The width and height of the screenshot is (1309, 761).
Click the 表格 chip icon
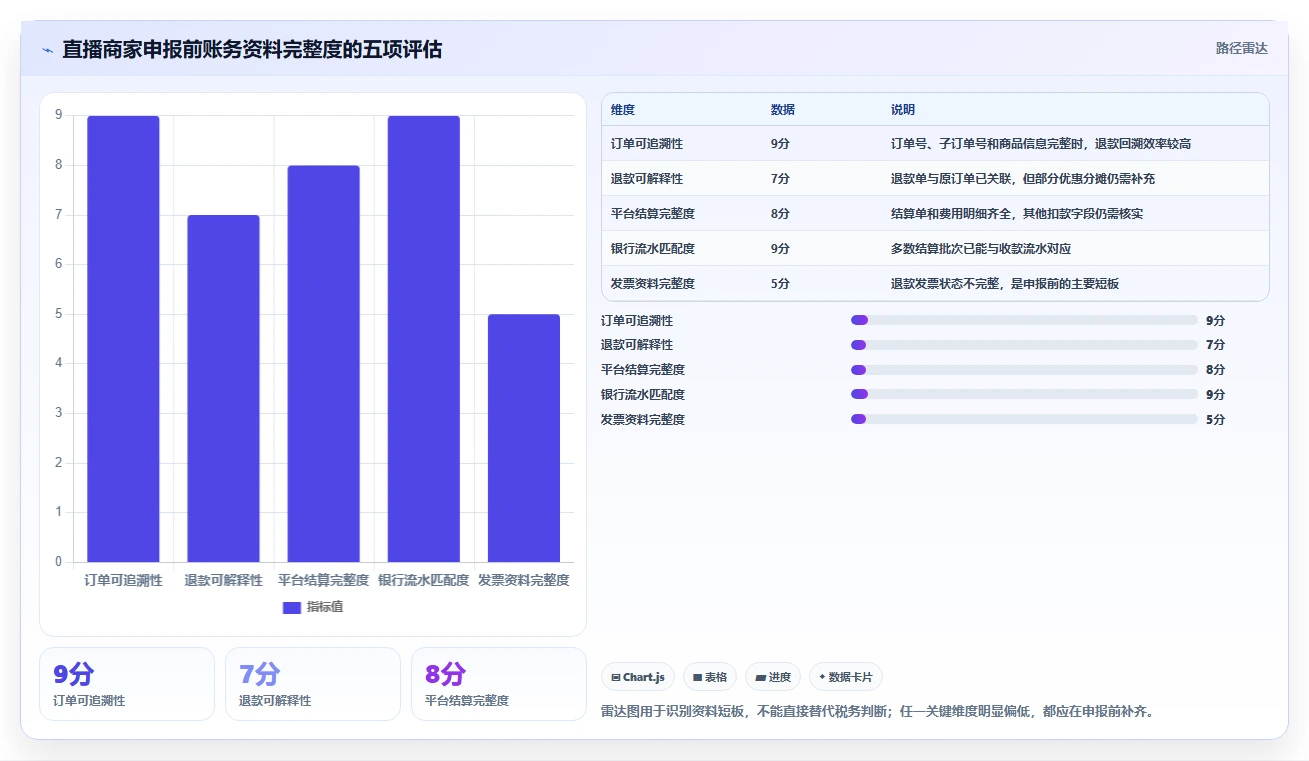point(697,677)
